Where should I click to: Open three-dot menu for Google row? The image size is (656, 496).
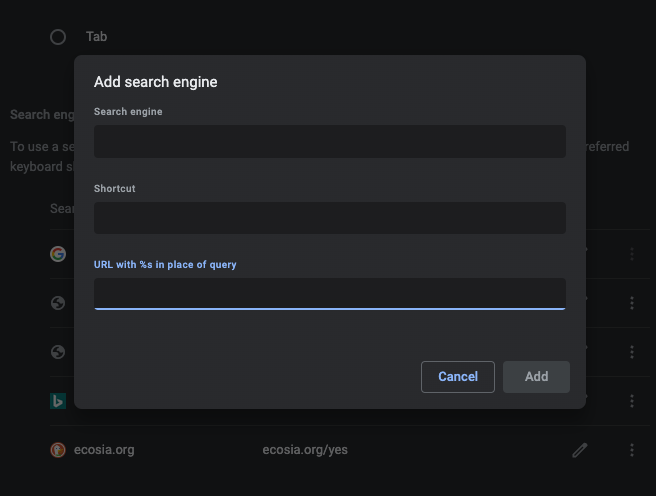click(x=632, y=254)
